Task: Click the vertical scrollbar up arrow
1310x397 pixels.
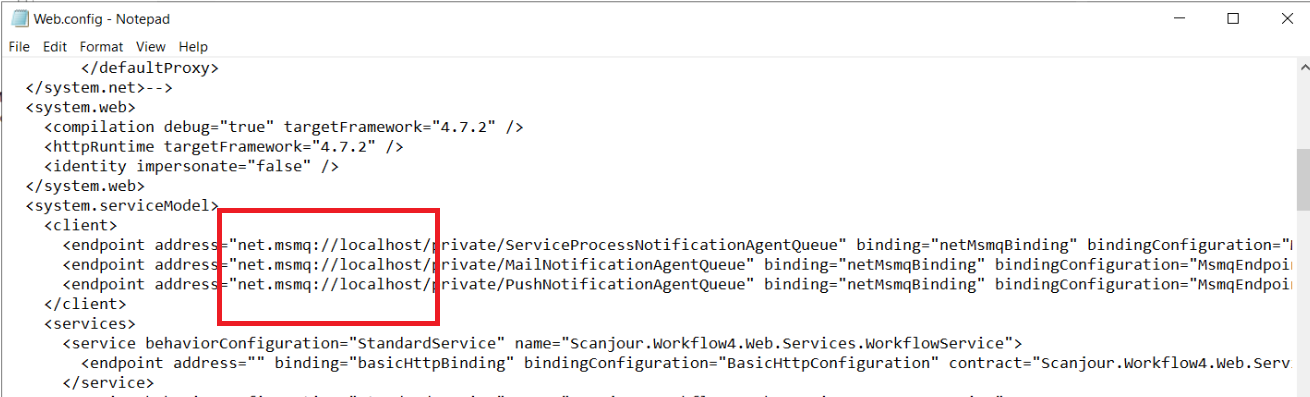Action: coord(1302,67)
